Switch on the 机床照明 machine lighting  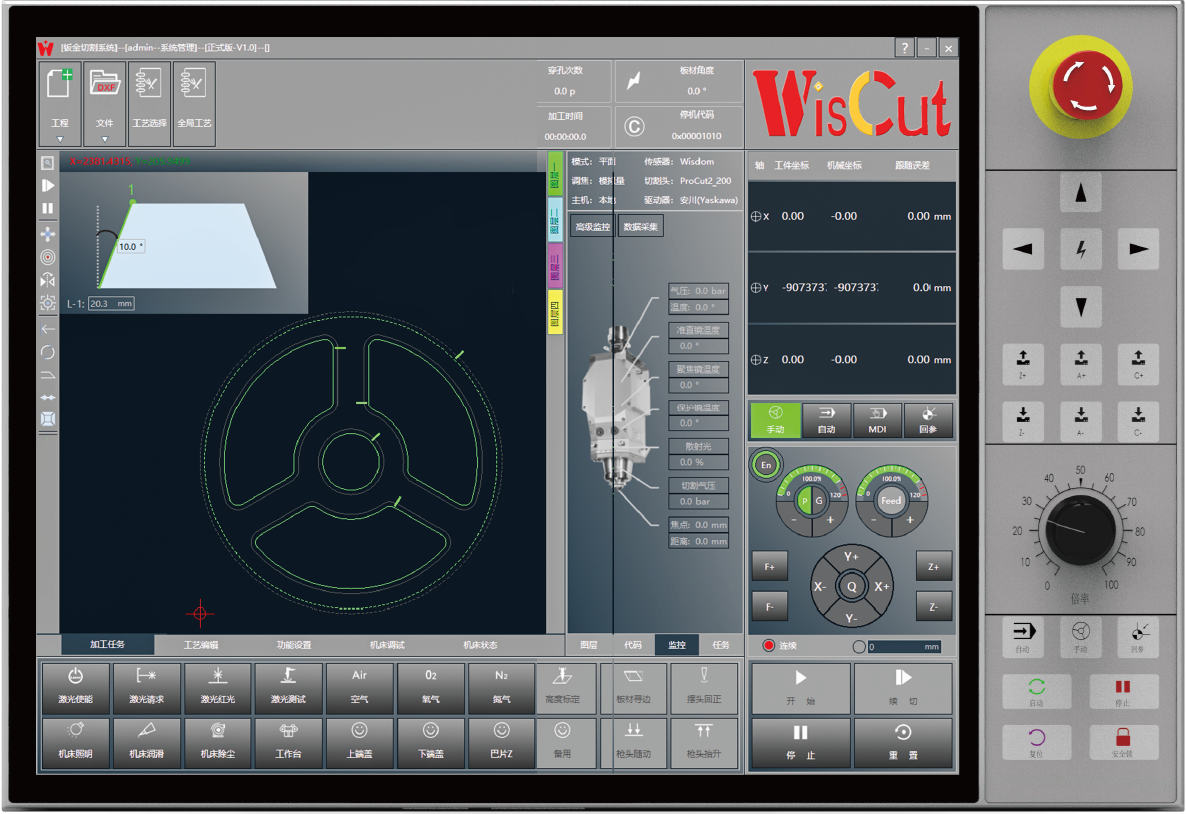point(75,743)
